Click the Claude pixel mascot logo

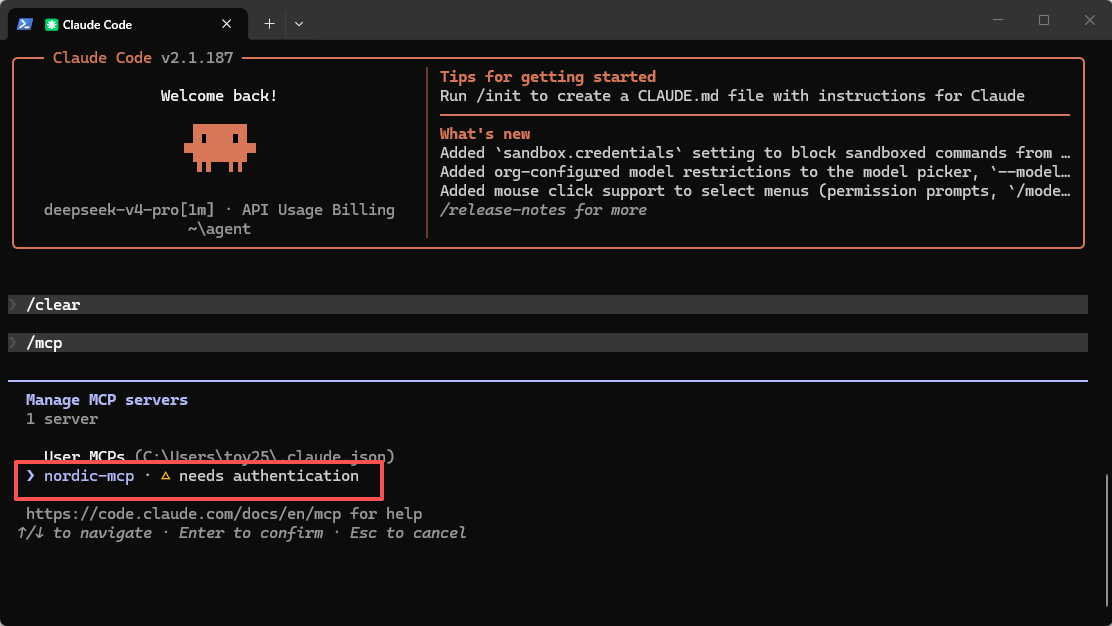220,147
